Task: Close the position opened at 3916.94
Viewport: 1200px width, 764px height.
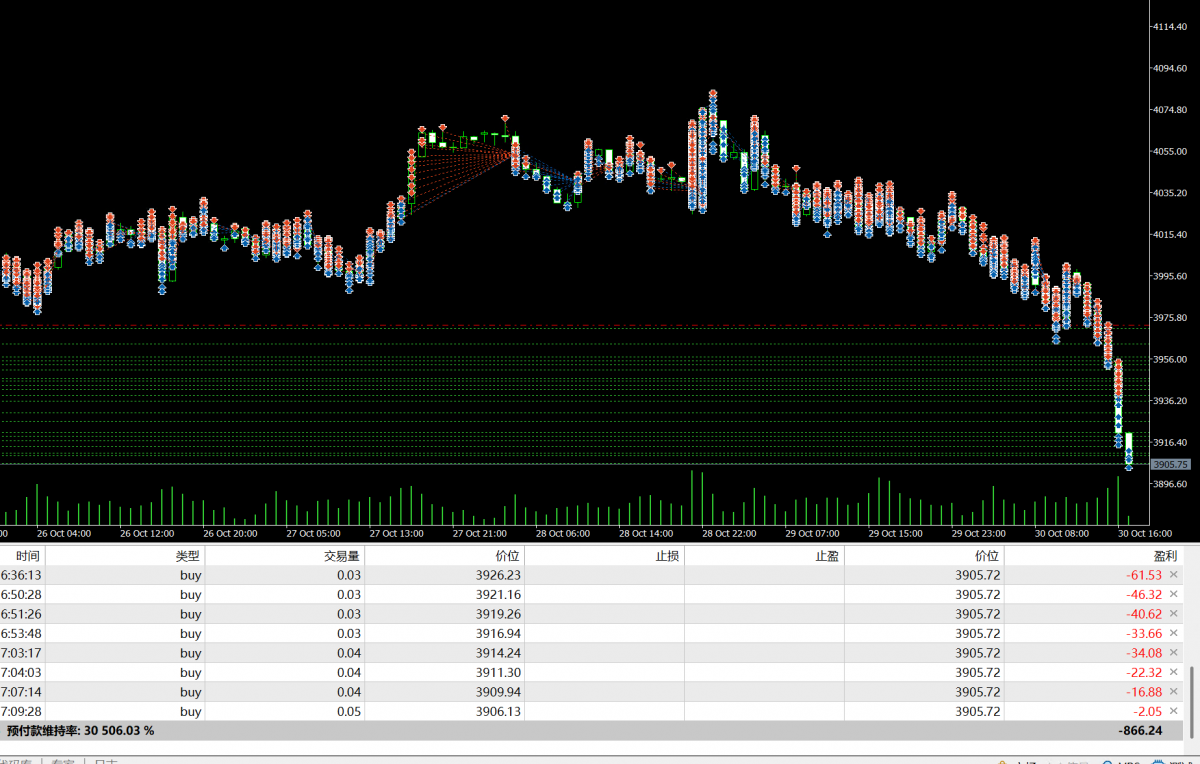Action: [1174, 633]
